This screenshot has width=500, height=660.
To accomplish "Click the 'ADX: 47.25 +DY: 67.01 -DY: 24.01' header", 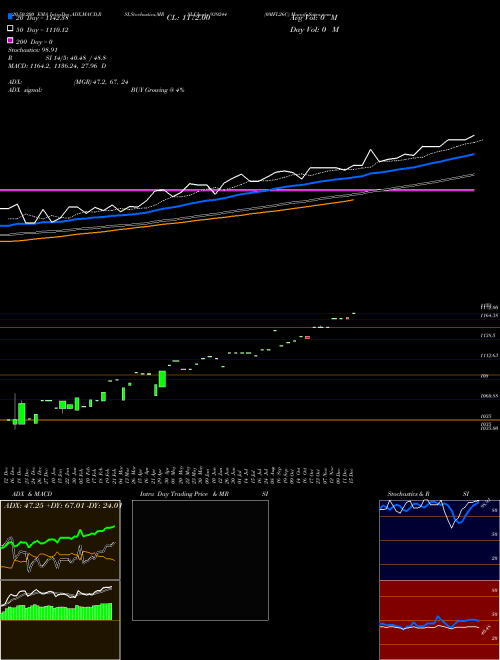I will point(63,505).
